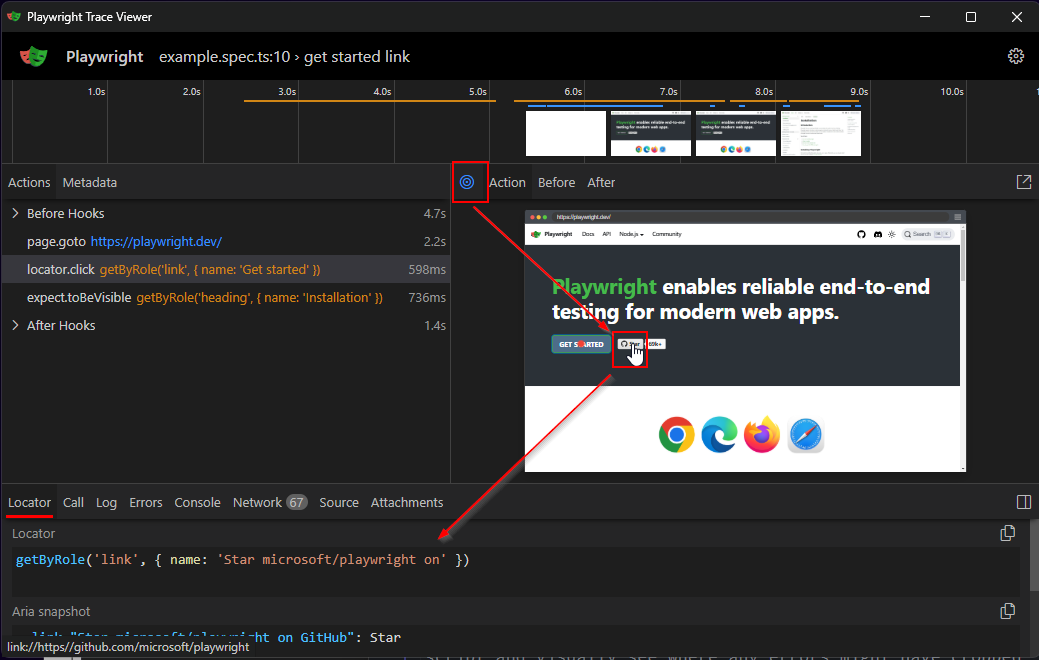Click the Chrome browser logo in snapshot
This screenshot has width=1039, height=660.
coord(677,435)
